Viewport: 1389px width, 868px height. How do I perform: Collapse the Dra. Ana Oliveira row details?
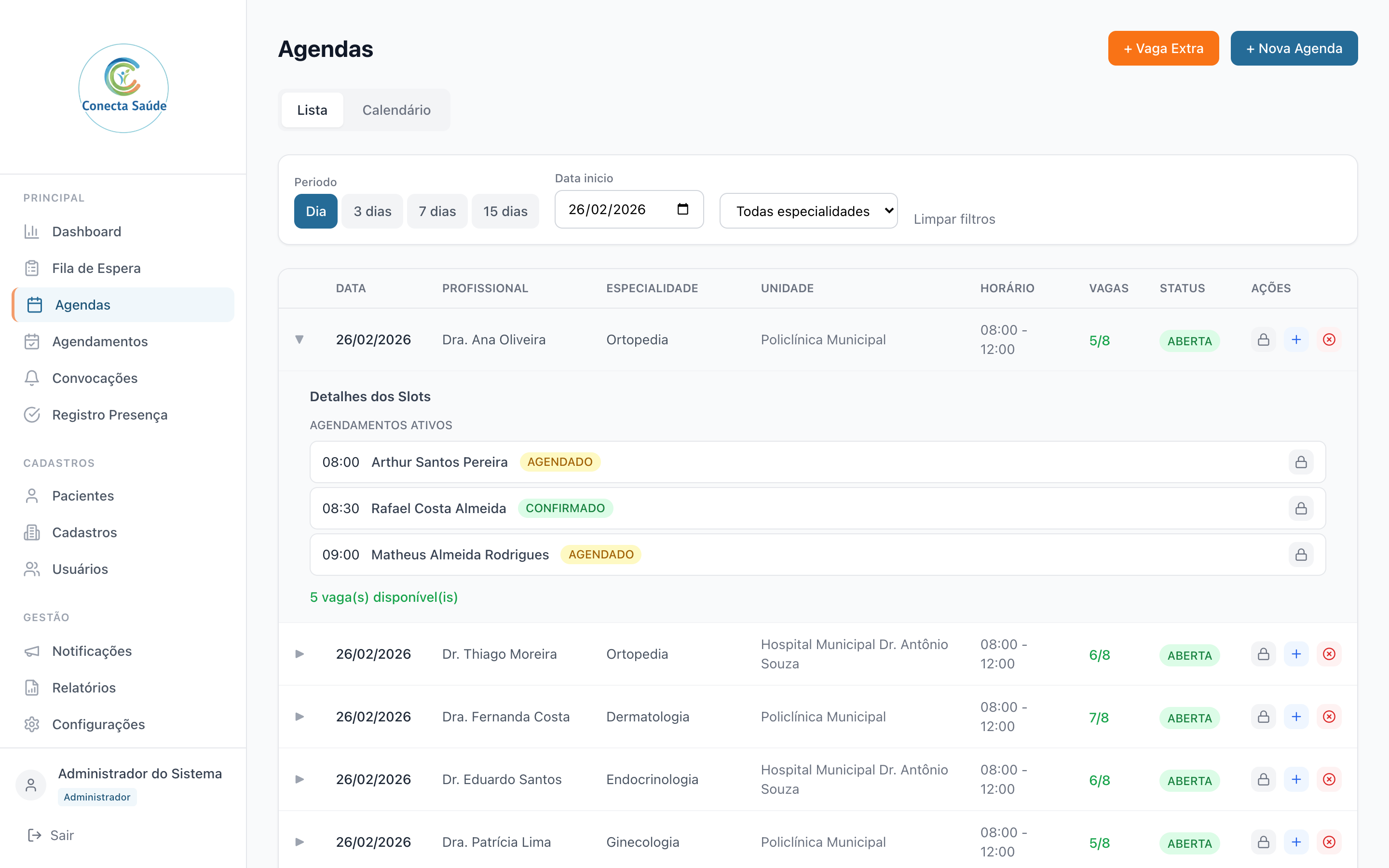coord(300,340)
